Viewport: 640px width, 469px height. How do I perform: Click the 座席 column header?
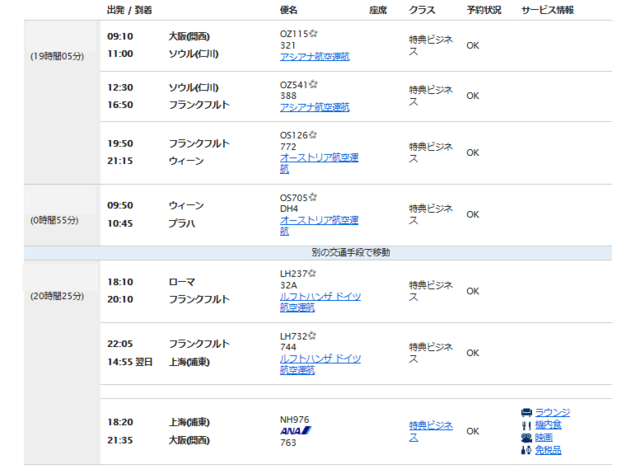click(378, 10)
